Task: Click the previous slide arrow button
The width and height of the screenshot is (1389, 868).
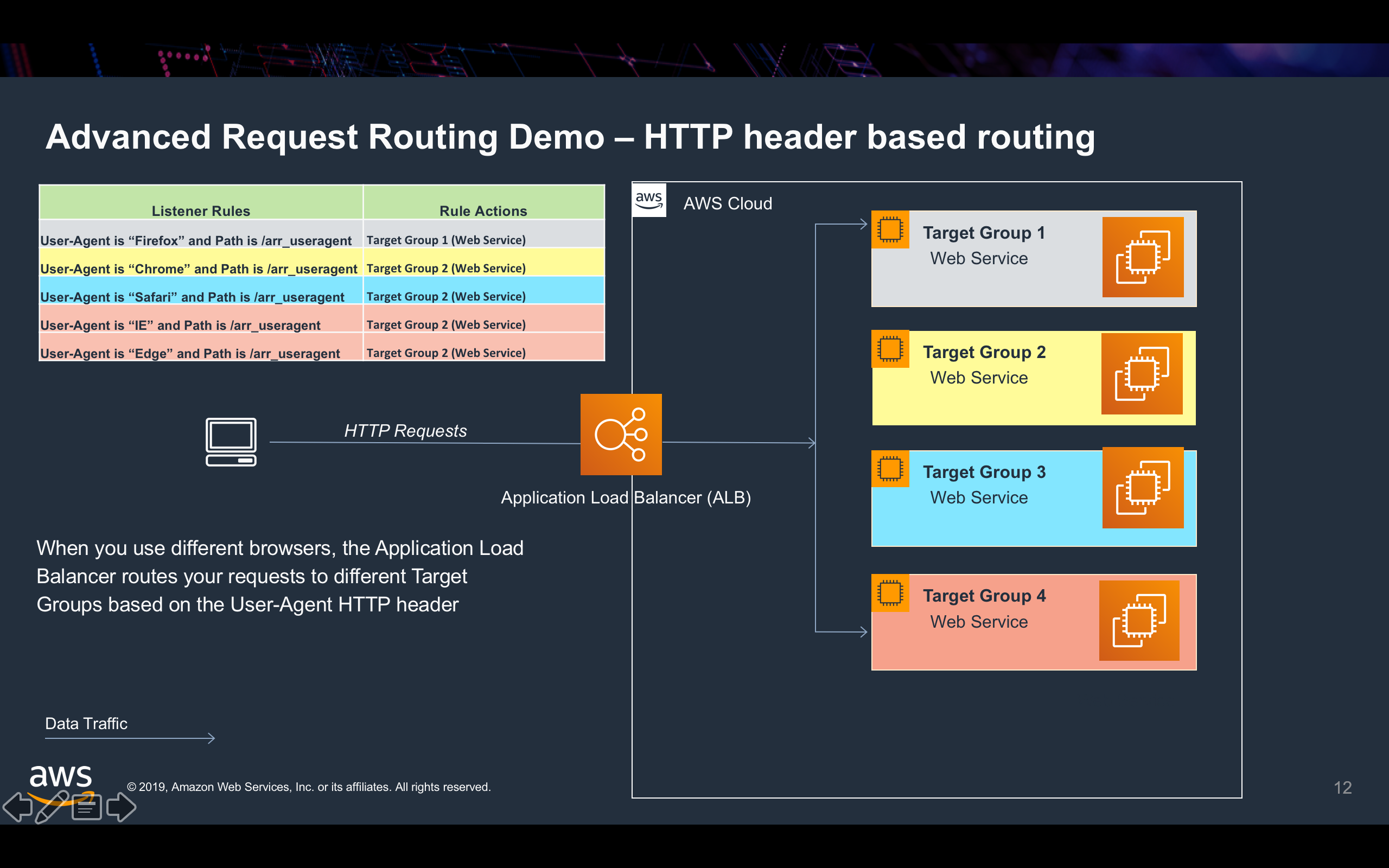Action: 18,807
